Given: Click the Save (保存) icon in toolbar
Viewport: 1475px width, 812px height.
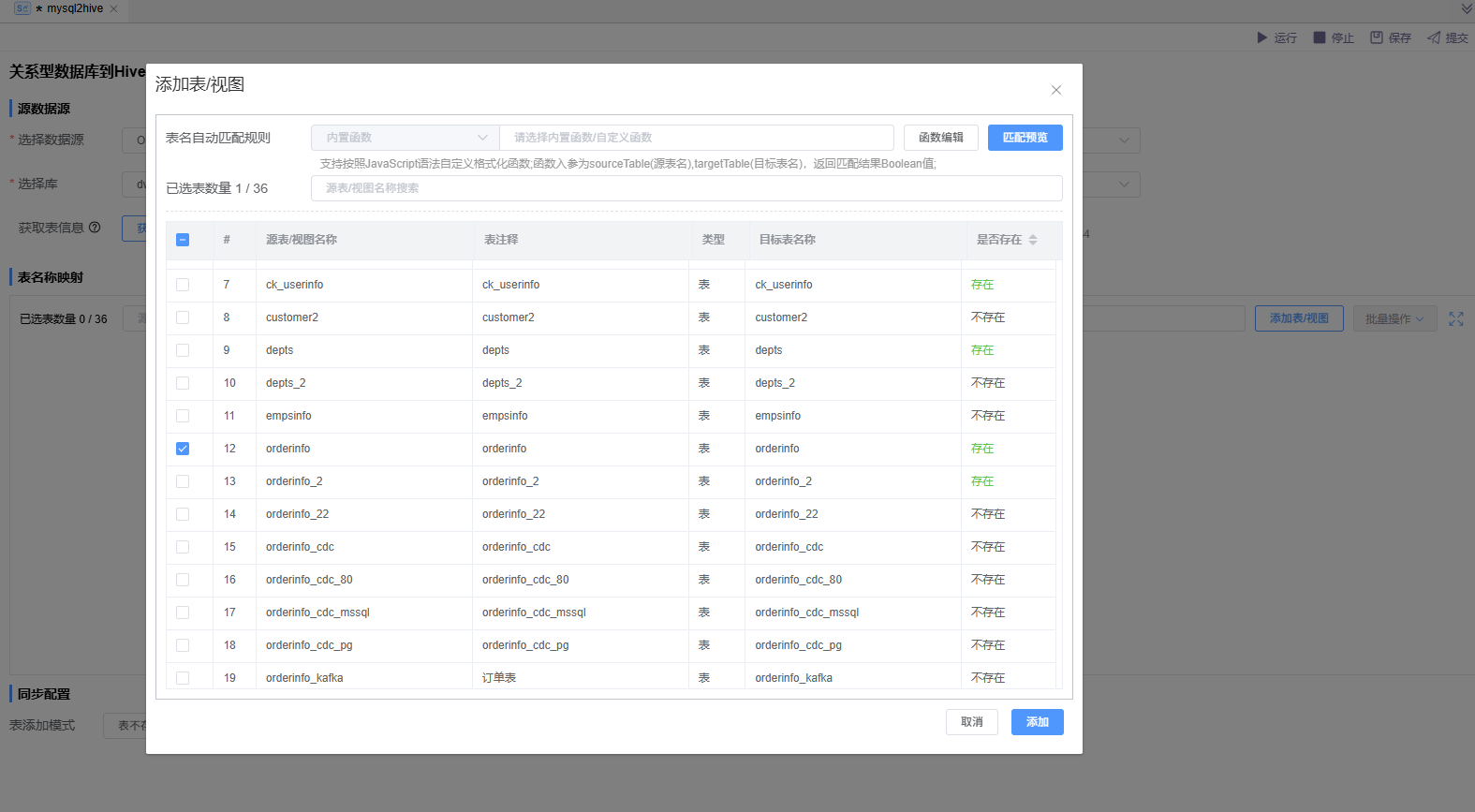Looking at the screenshot, I should (x=1377, y=37).
